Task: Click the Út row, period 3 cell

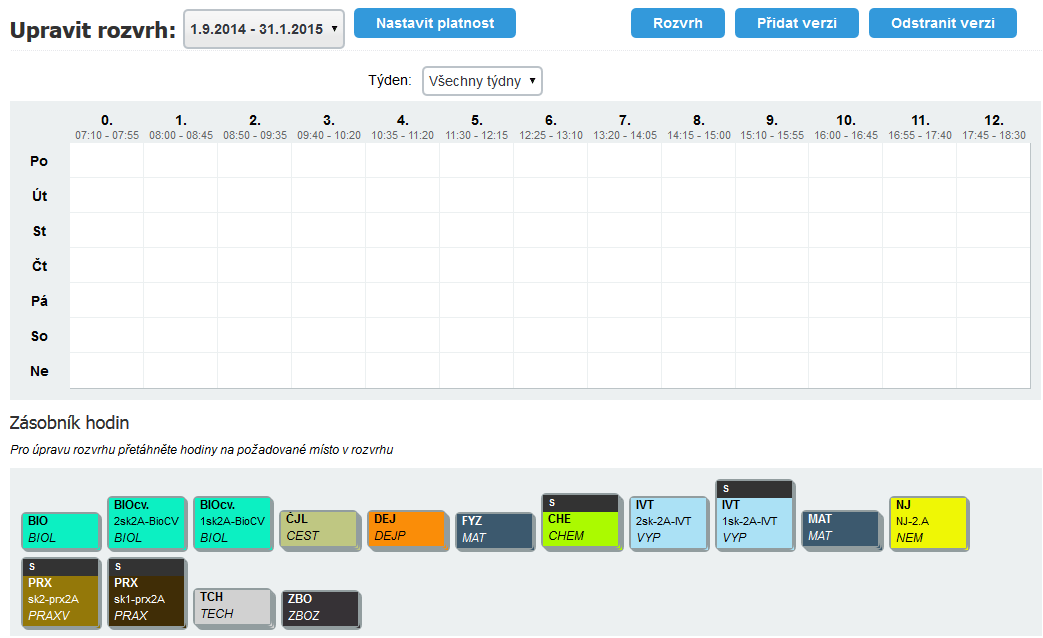Action: pyautogui.click(x=329, y=196)
